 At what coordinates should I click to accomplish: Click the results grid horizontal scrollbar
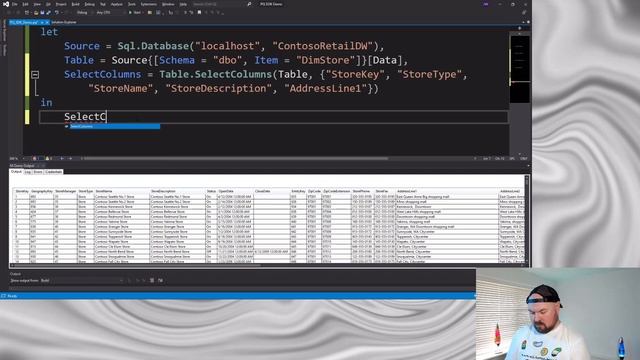click(137, 265)
